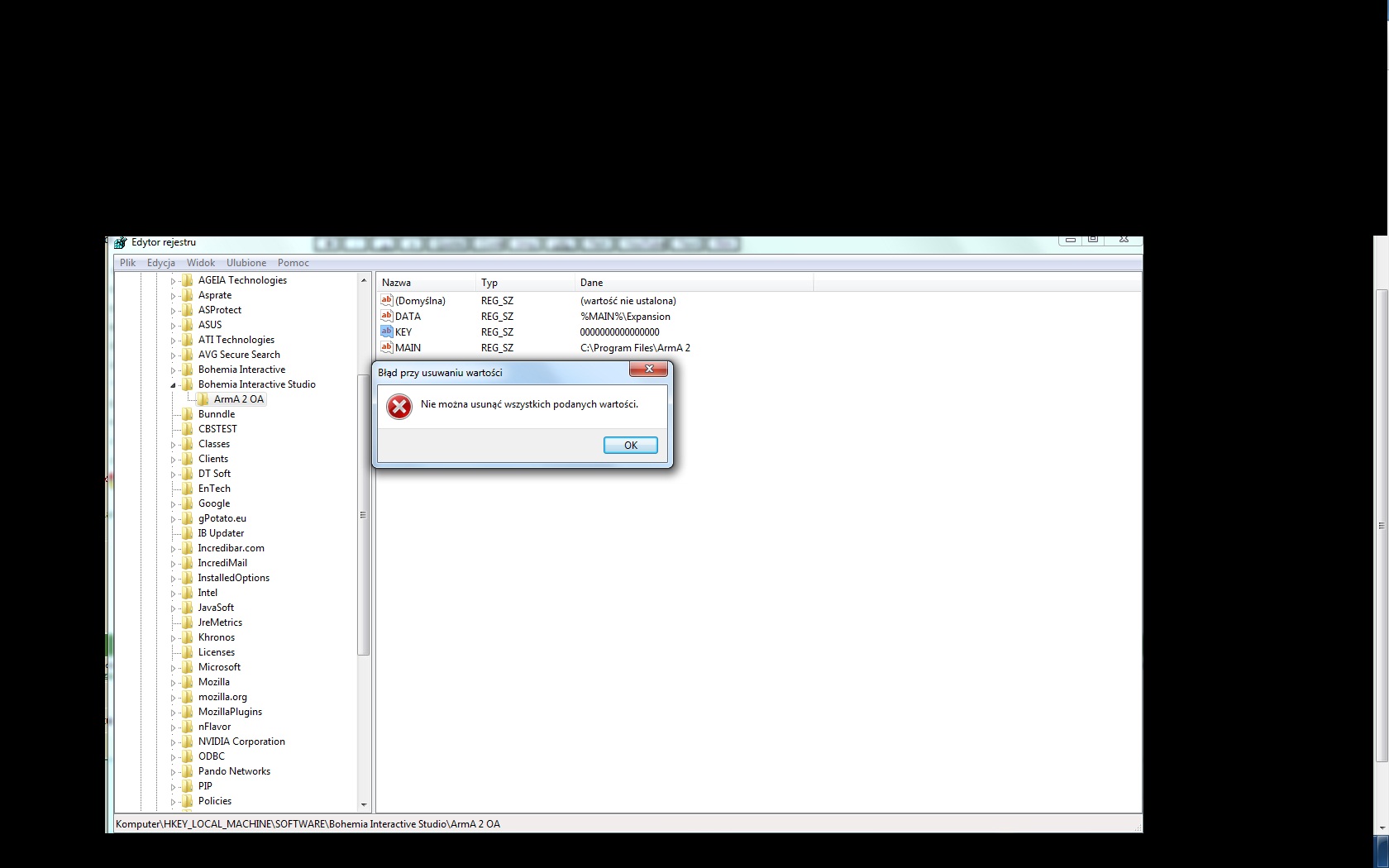The image size is (1389, 868).
Task: Click the ASUS folder icon
Action: 188,325
